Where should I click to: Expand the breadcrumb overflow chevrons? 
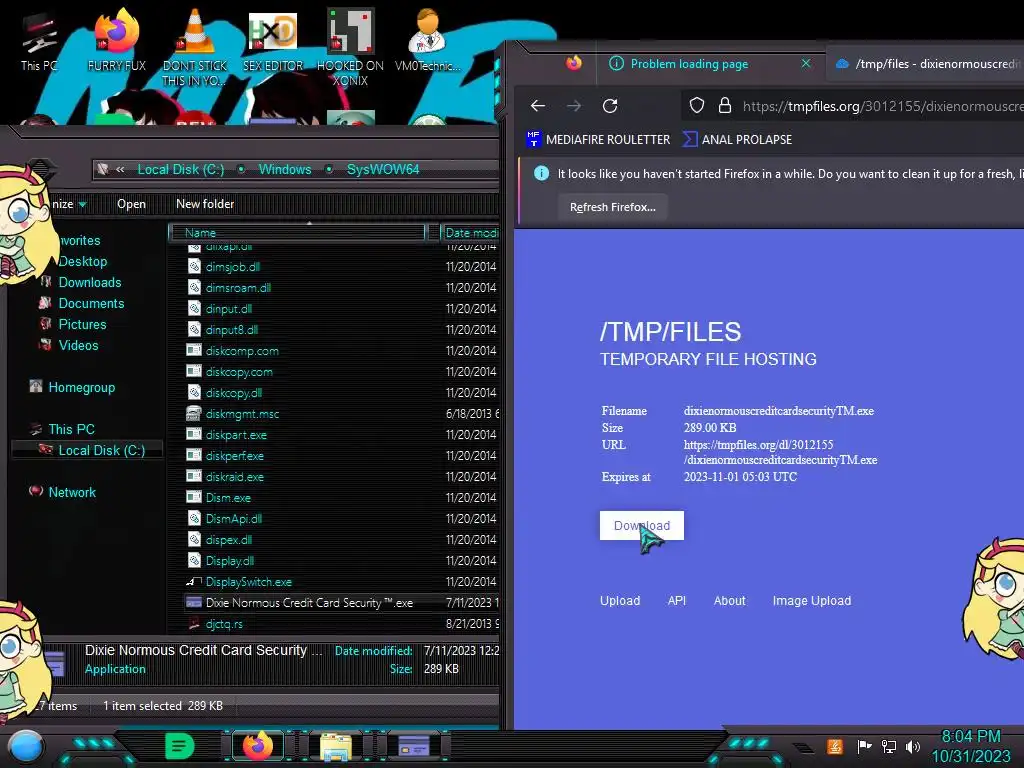120,169
